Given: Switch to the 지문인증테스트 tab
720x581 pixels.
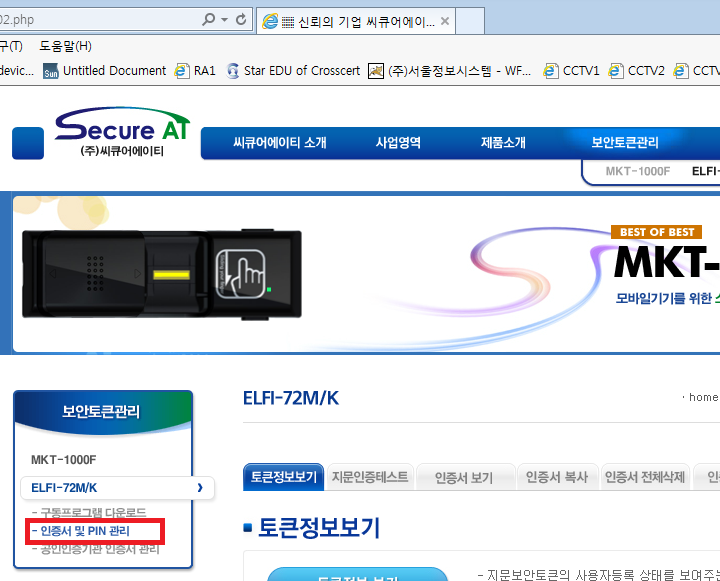Looking at the screenshot, I should pos(370,477).
